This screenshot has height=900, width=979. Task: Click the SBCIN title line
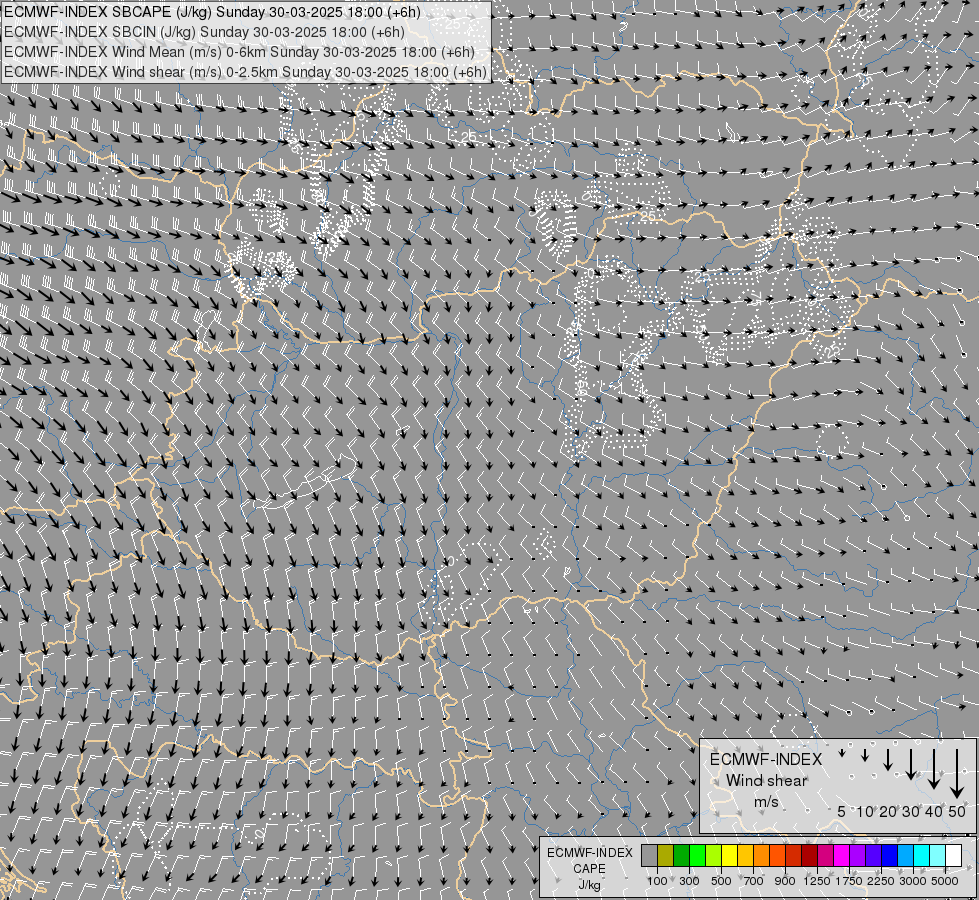click(204, 32)
